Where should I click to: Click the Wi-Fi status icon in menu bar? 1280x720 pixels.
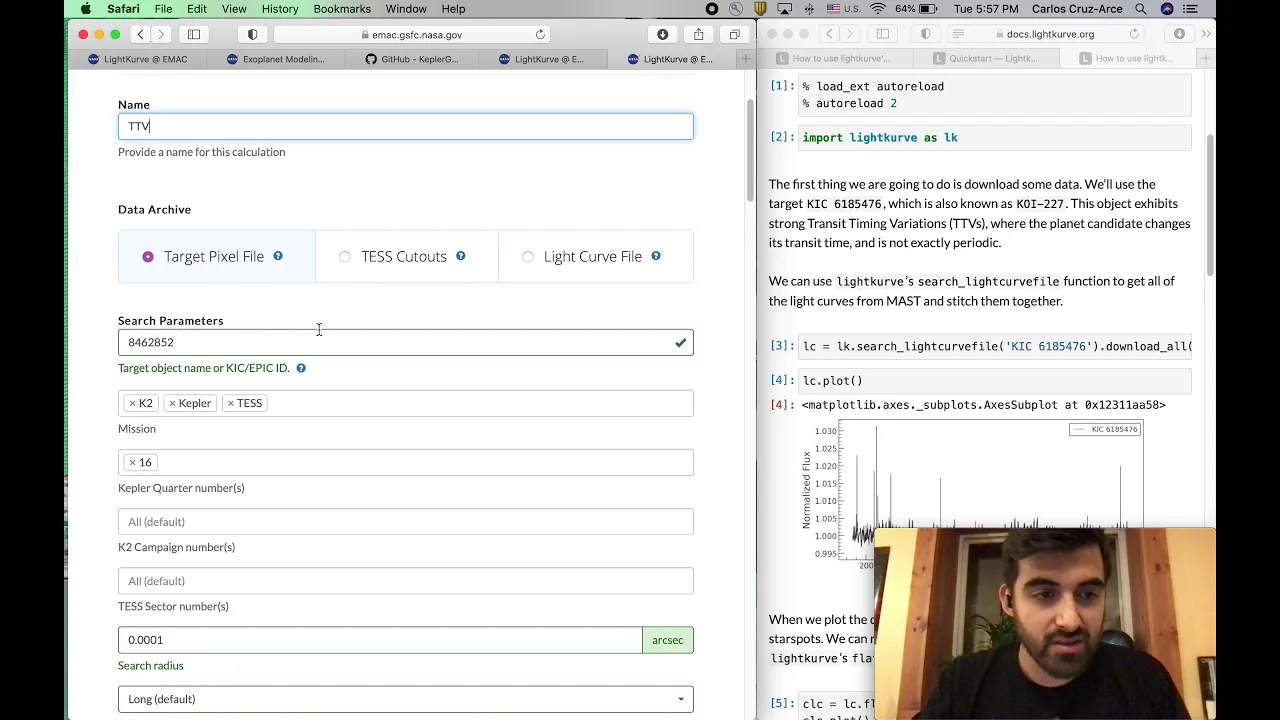(x=878, y=9)
